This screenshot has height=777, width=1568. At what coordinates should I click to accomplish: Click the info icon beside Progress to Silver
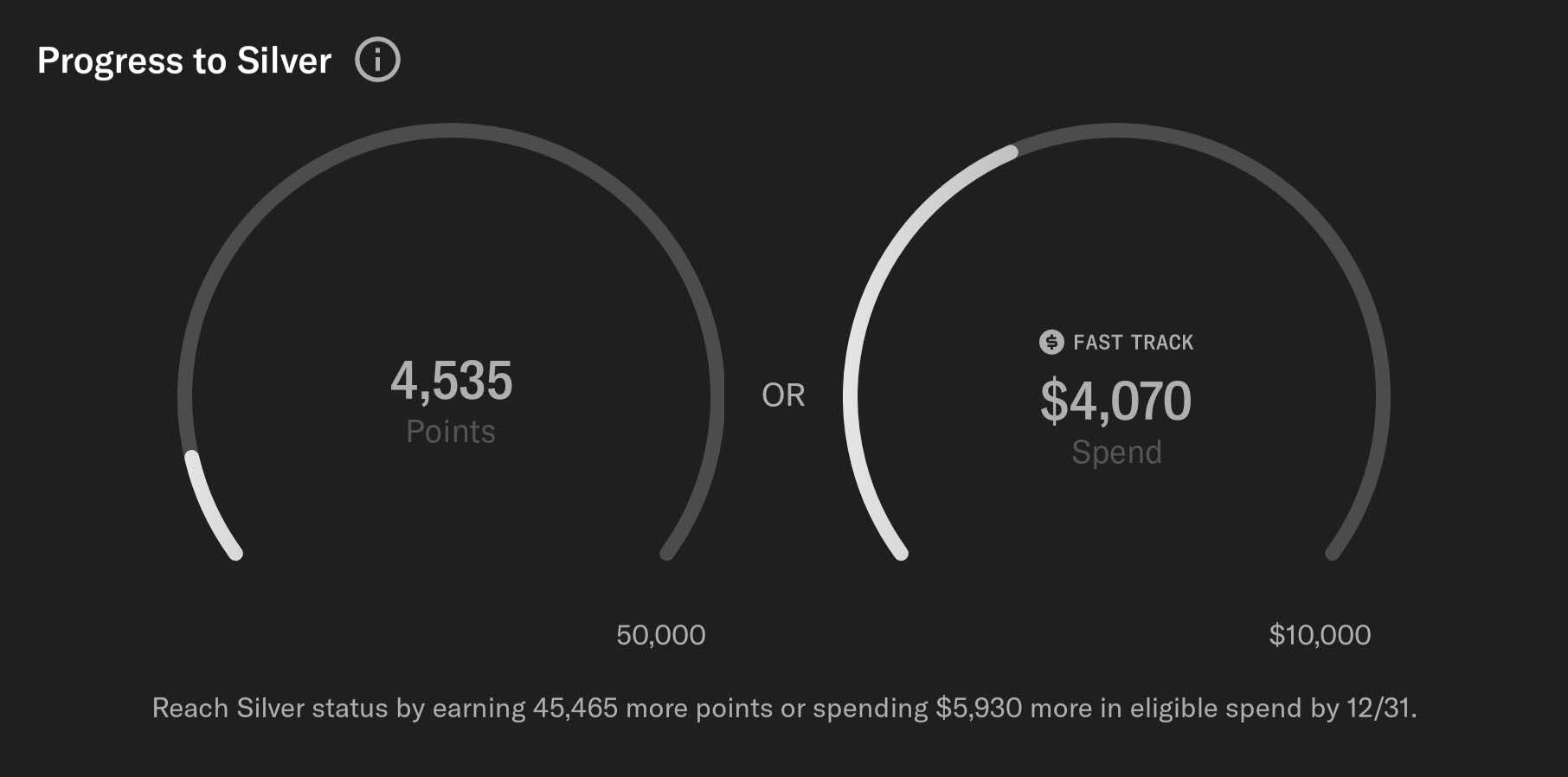click(377, 61)
